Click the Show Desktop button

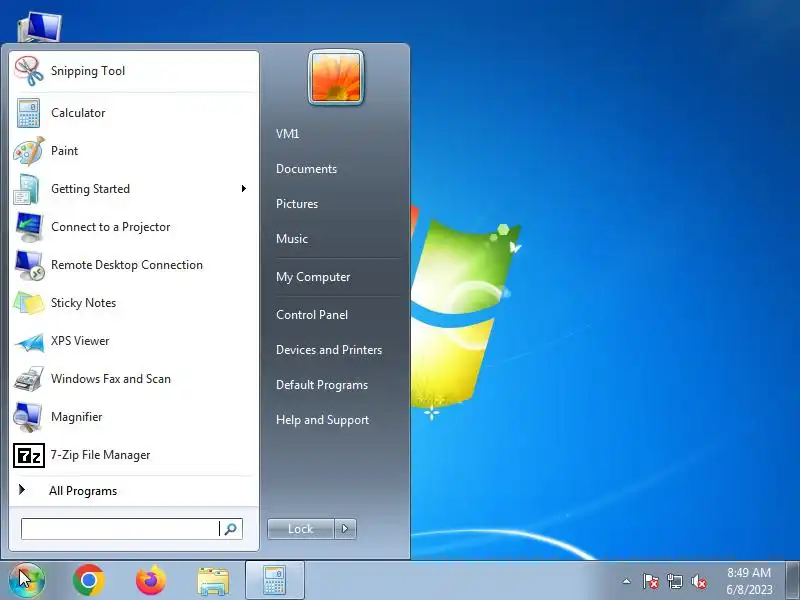click(x=792, y=581)
